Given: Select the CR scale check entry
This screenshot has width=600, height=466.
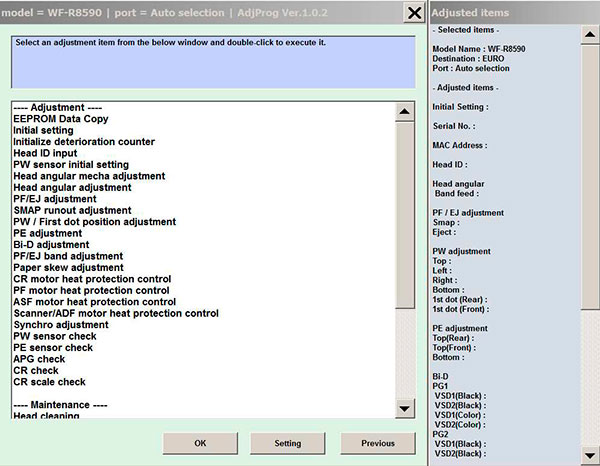Looking at the screenshot, I should 49,382.
